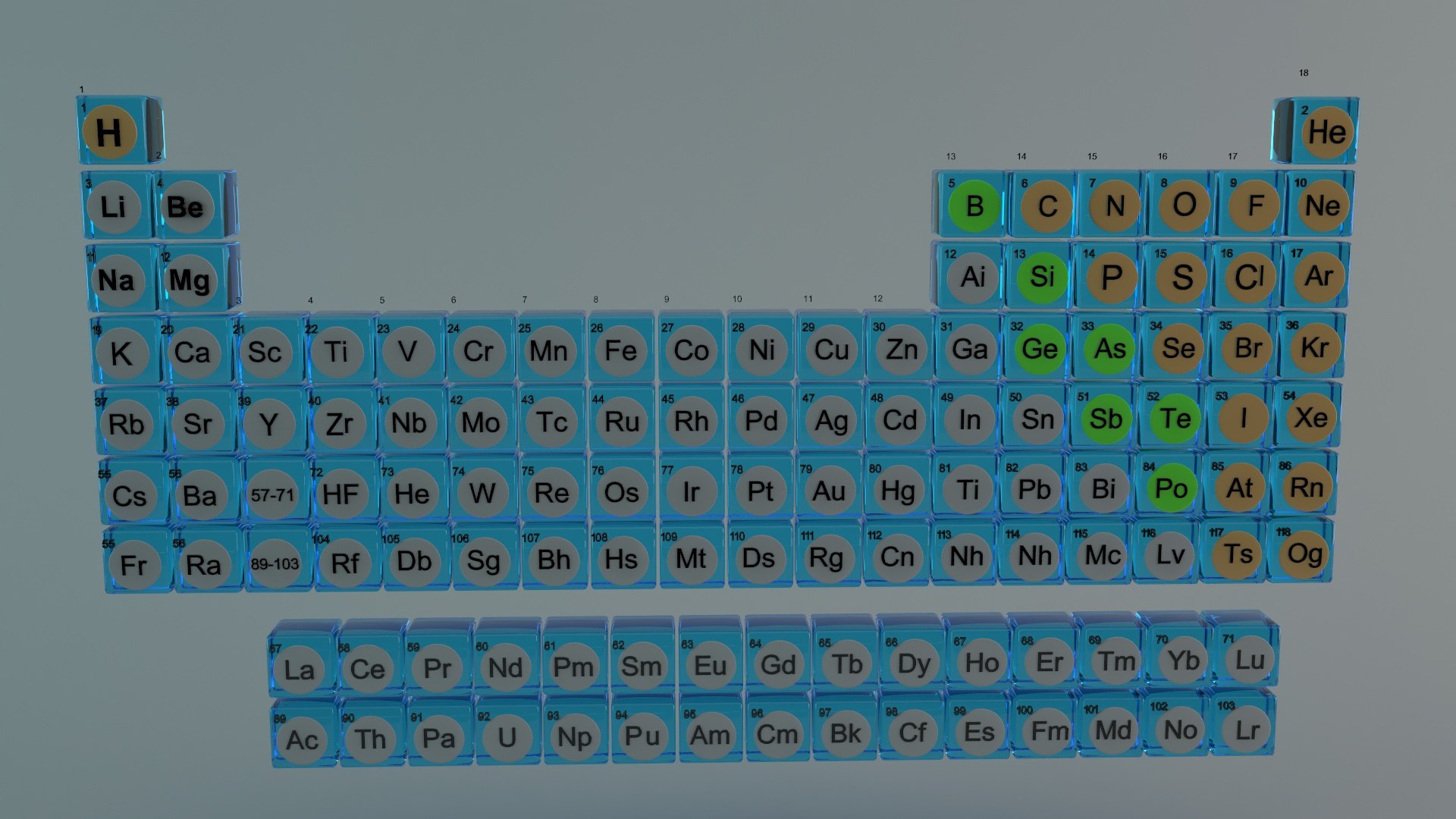Choose the Chlorine Cl element tile
The height and width of the screenshot is (819, 1456).
point(1247,275)
